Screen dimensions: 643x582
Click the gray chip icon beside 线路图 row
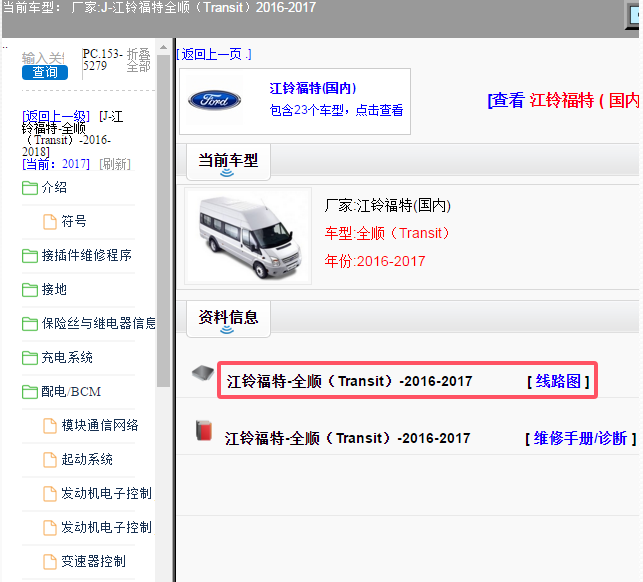[203, 373]
